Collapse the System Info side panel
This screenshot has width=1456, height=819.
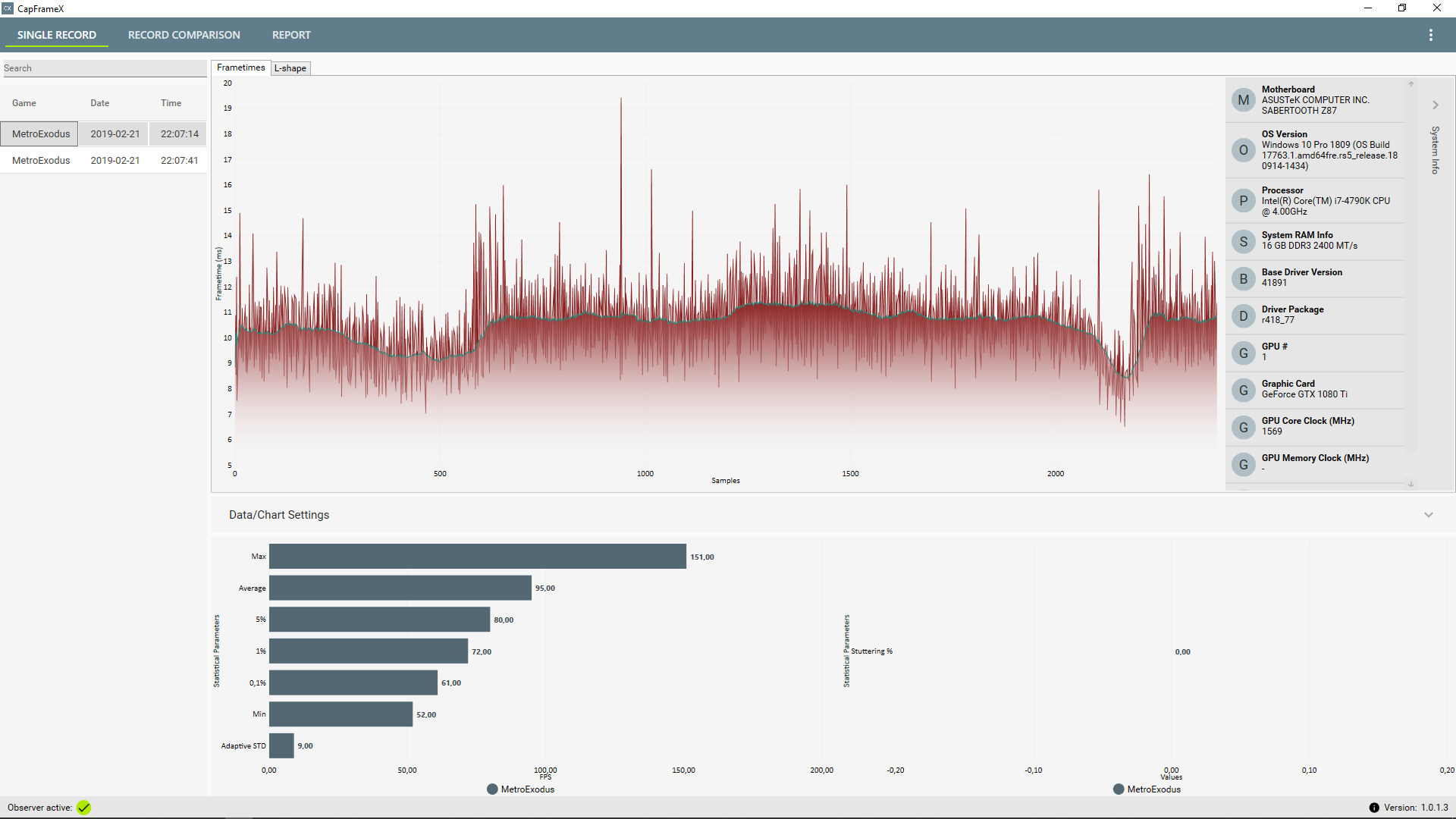tap(1435, 105)
